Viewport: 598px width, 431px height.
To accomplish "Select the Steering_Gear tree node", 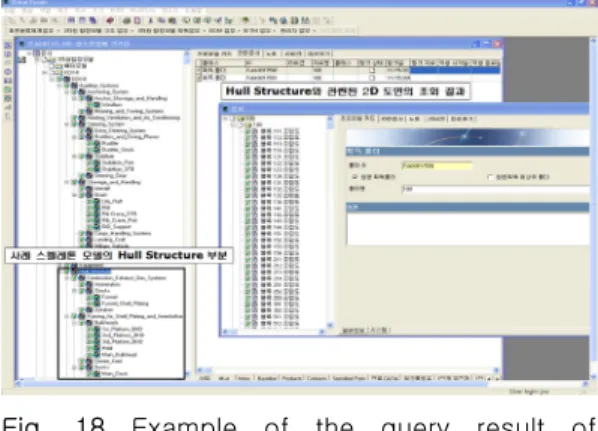I will [111, 175].
